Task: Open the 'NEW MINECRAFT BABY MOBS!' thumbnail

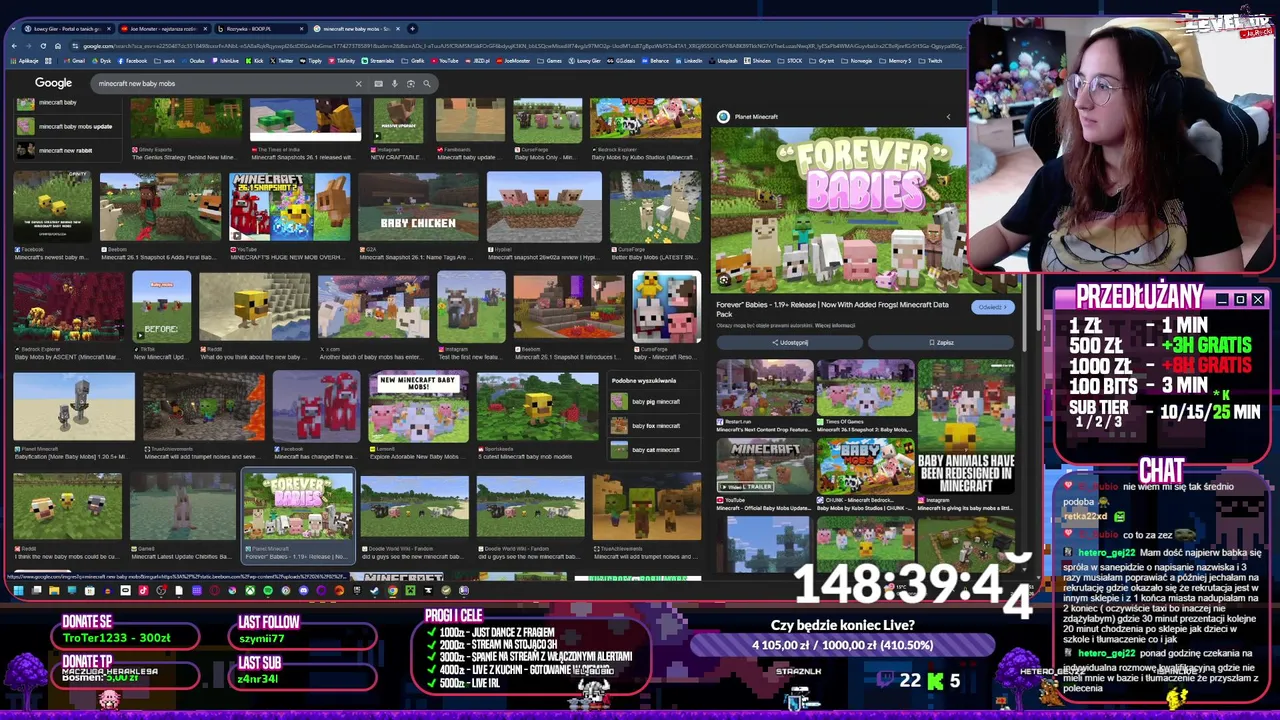Action: pyautogui.click(x=418, y=408)
